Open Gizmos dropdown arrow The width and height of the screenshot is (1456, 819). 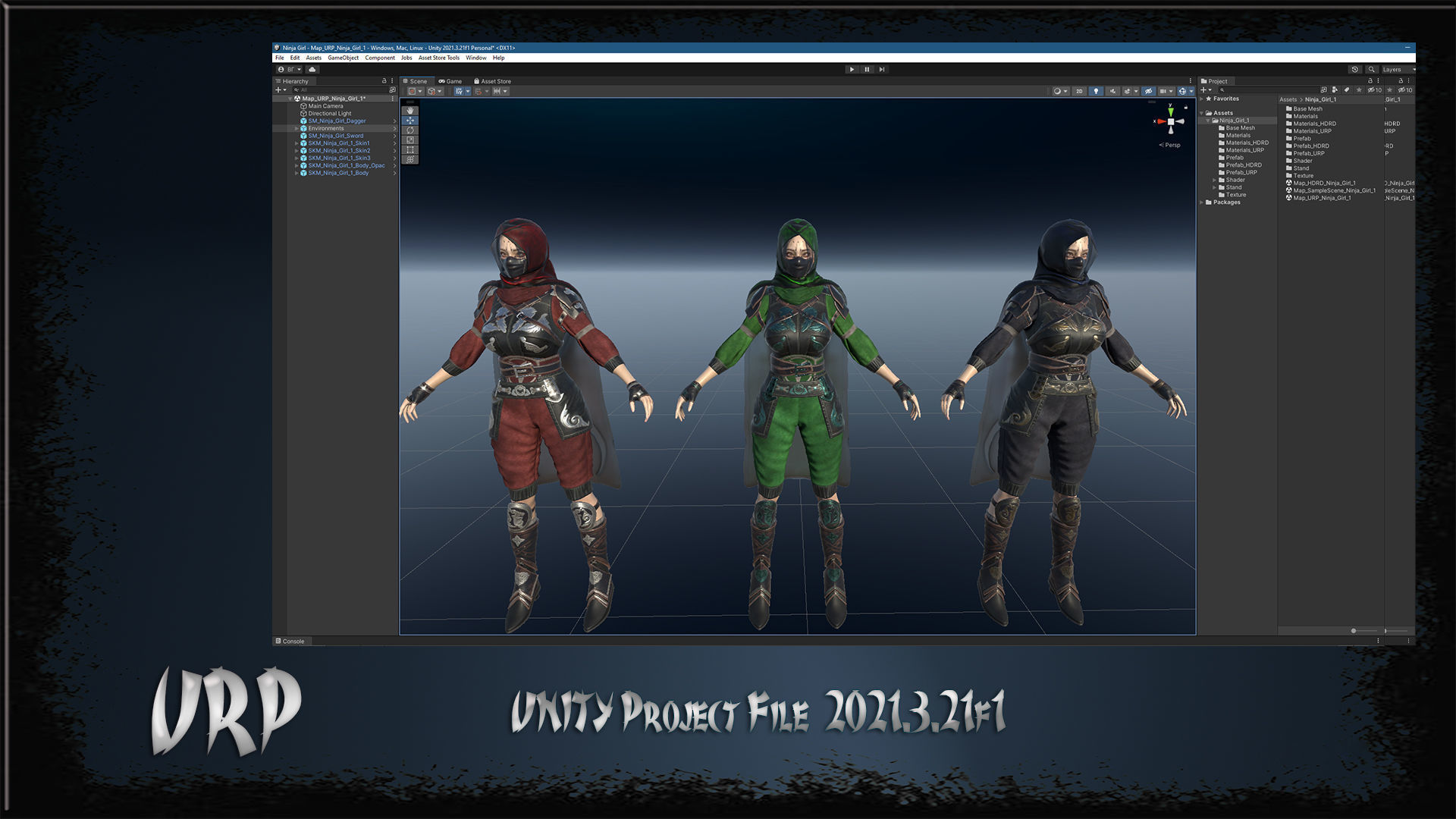[1191, 91]
